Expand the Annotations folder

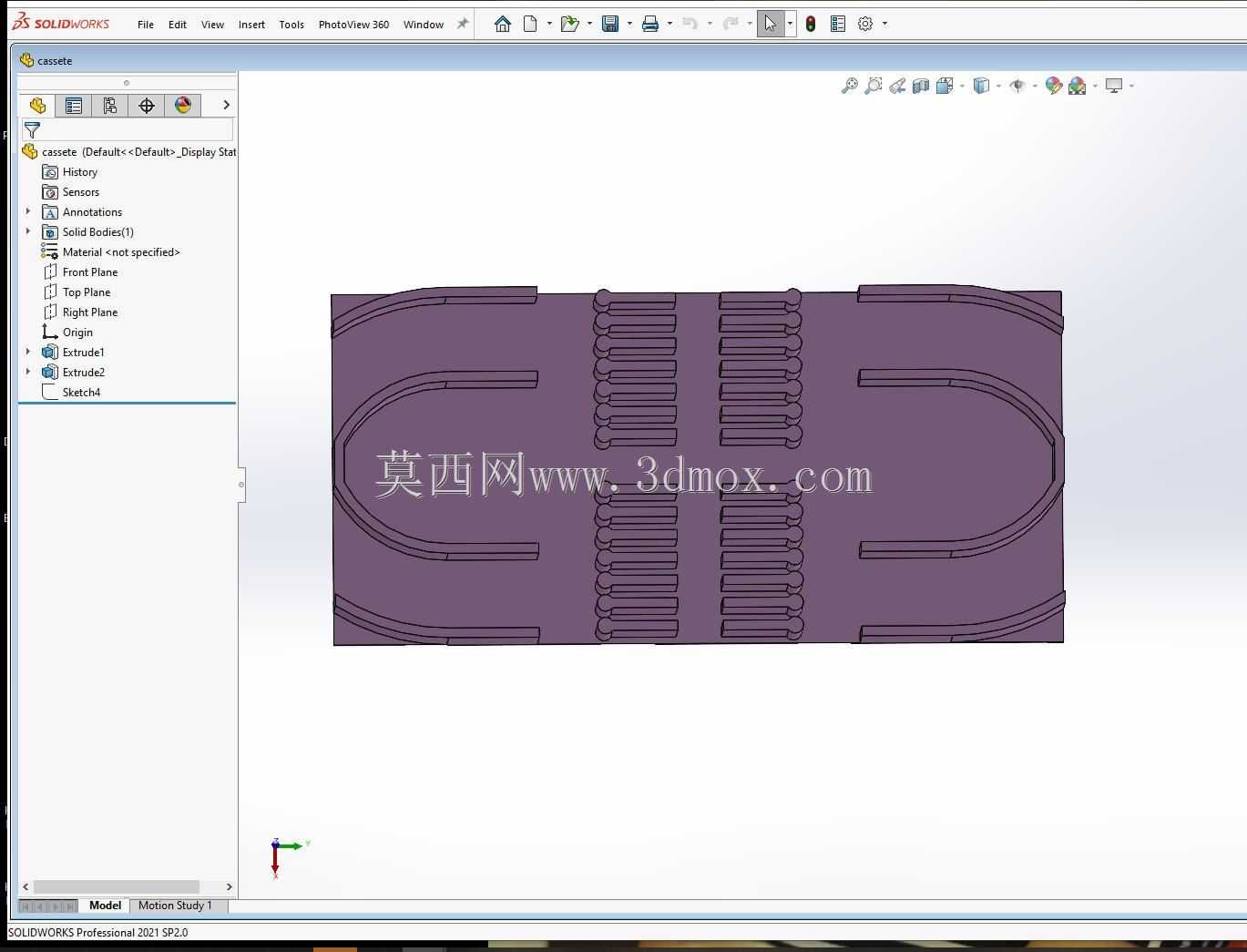tap(28, 212)
